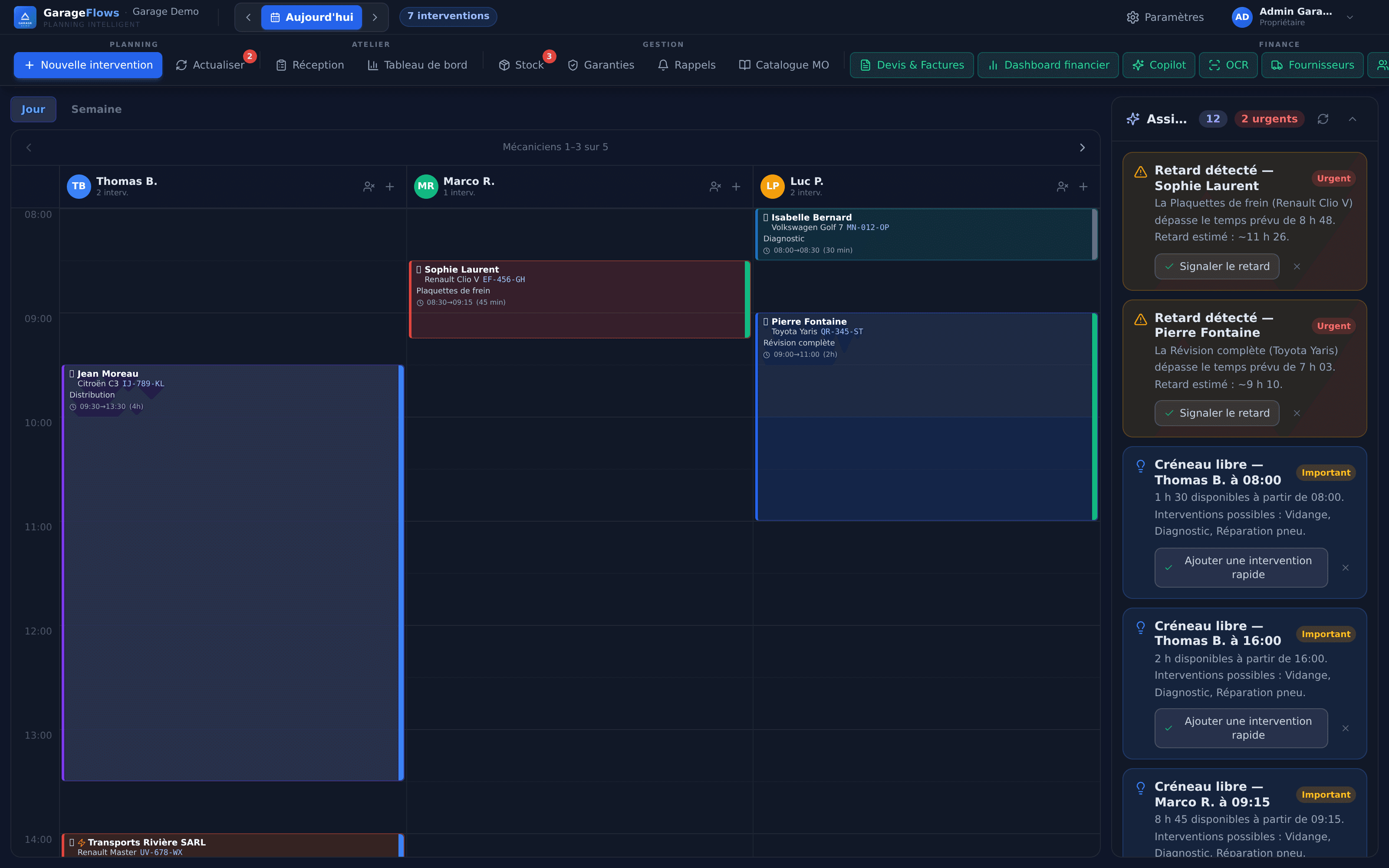Dismiss the Sophie Laurent delay alert
This screenshot has width=1389, height=868.
(x=1297, y=266)
